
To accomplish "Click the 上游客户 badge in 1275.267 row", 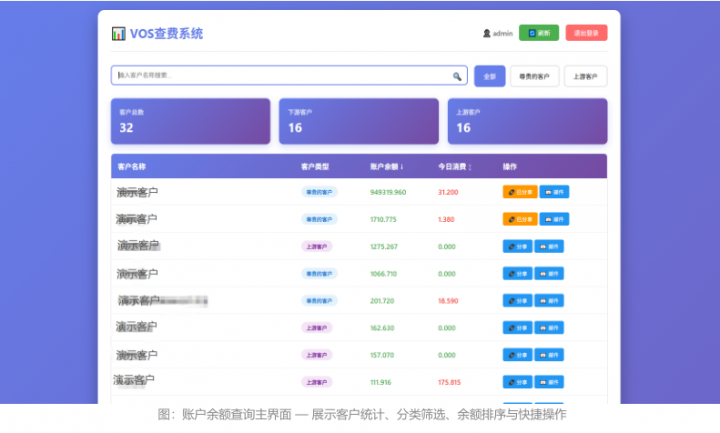I will (x=316, y=247).
